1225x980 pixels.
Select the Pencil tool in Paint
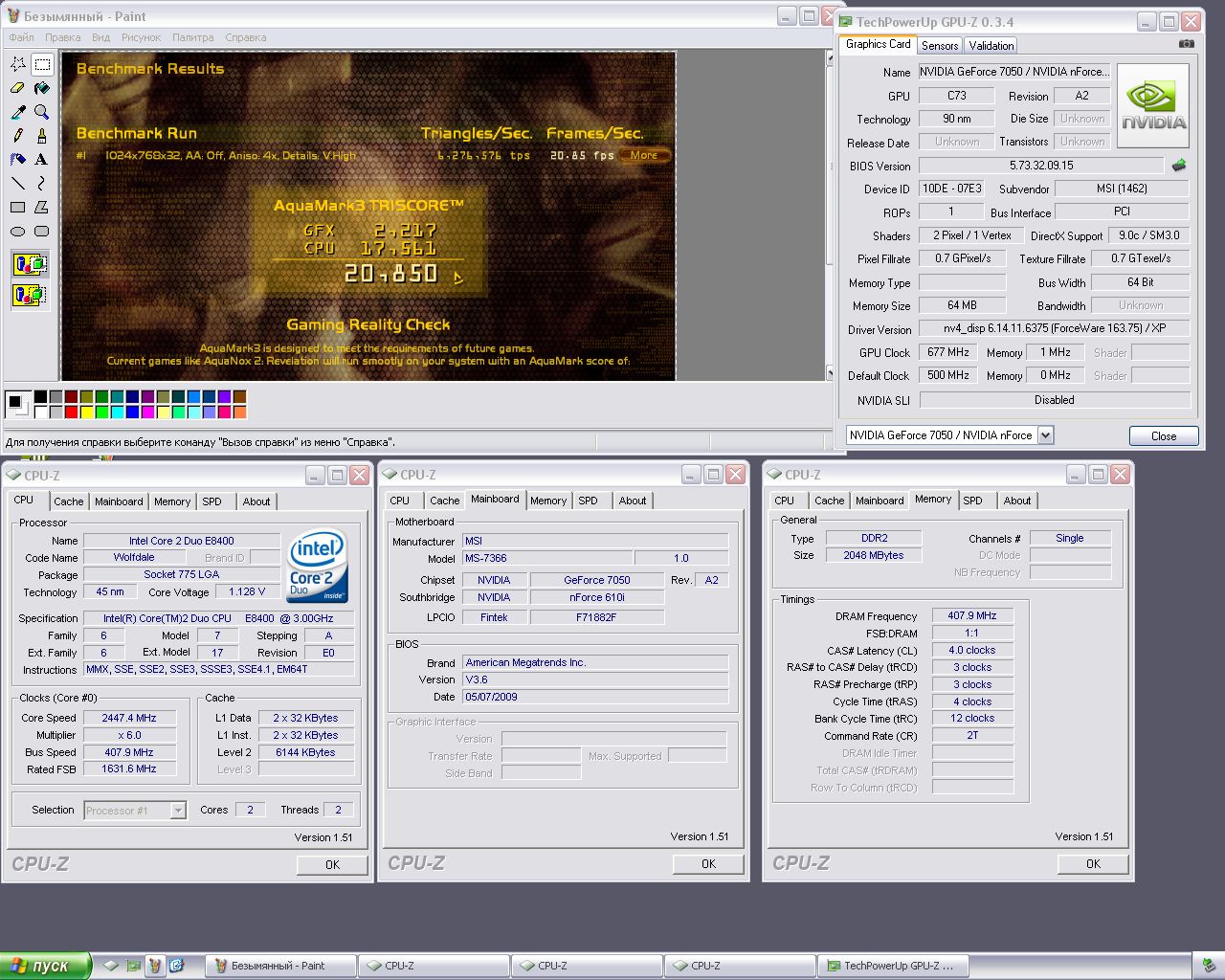(x=18, y=136)
